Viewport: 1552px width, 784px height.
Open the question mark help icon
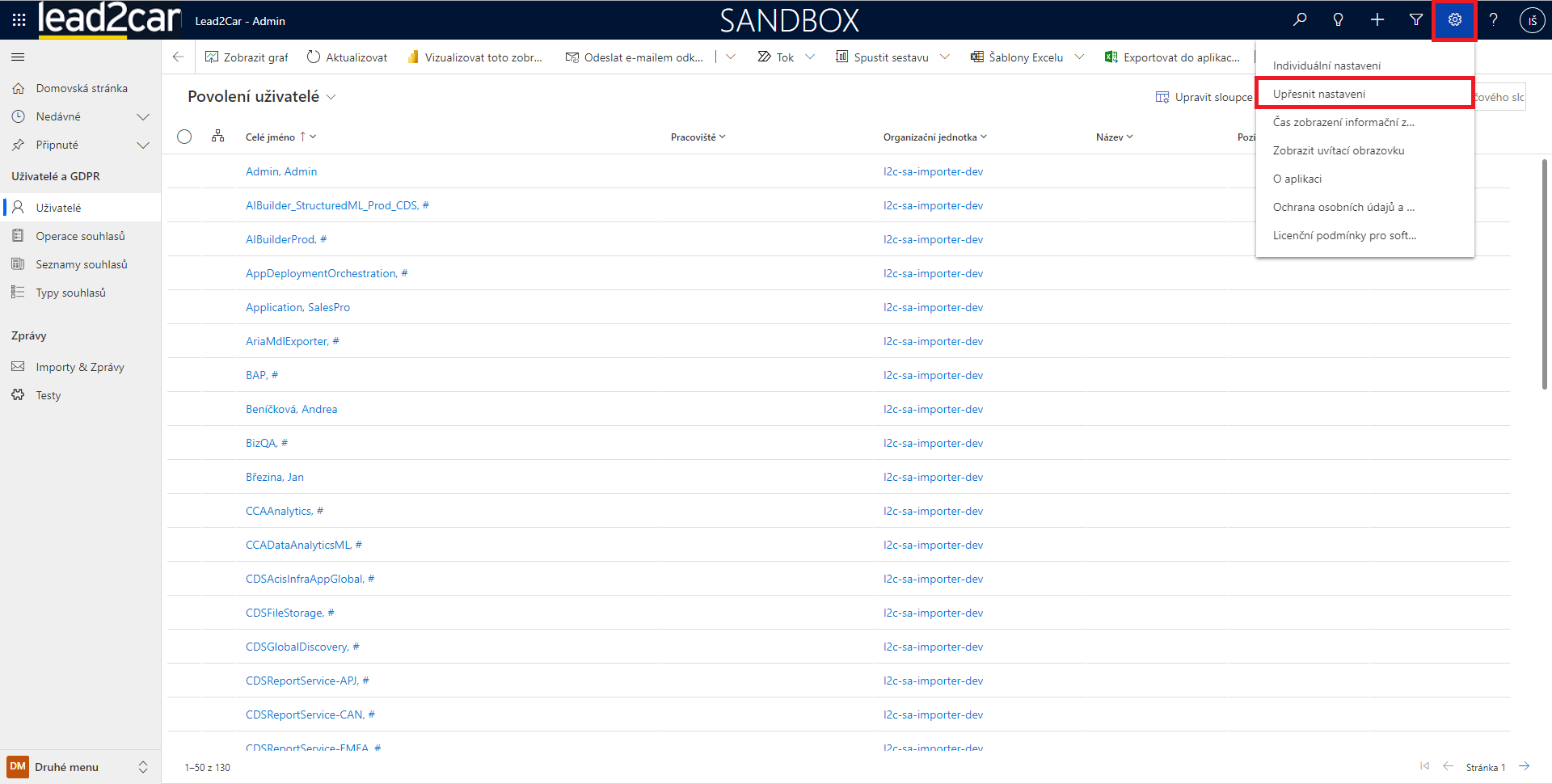point(1493,20)
